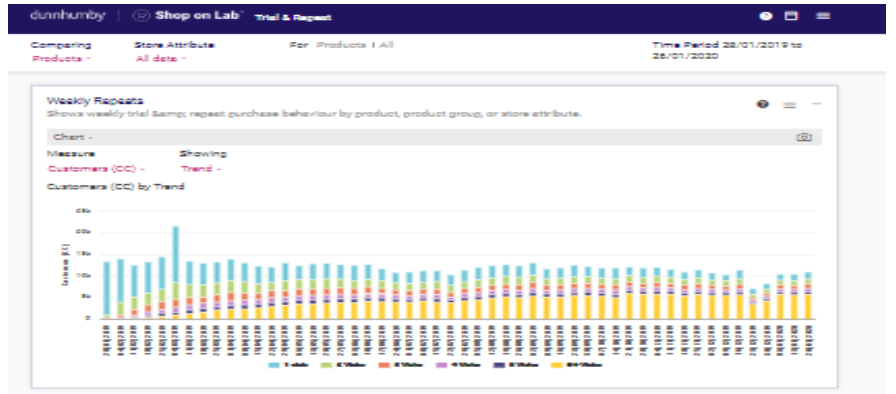Toggle the 5 Visits legend entry
This screenshot has height=394, width=896.
[x=516, y=365]
